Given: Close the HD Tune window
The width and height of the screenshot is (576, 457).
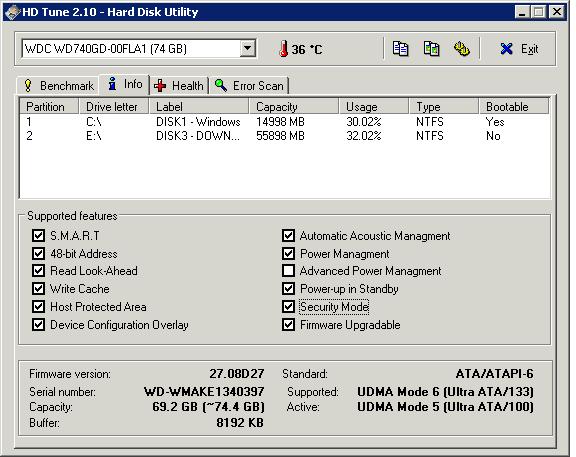Looking at the screenshot, I should [557, 12].
